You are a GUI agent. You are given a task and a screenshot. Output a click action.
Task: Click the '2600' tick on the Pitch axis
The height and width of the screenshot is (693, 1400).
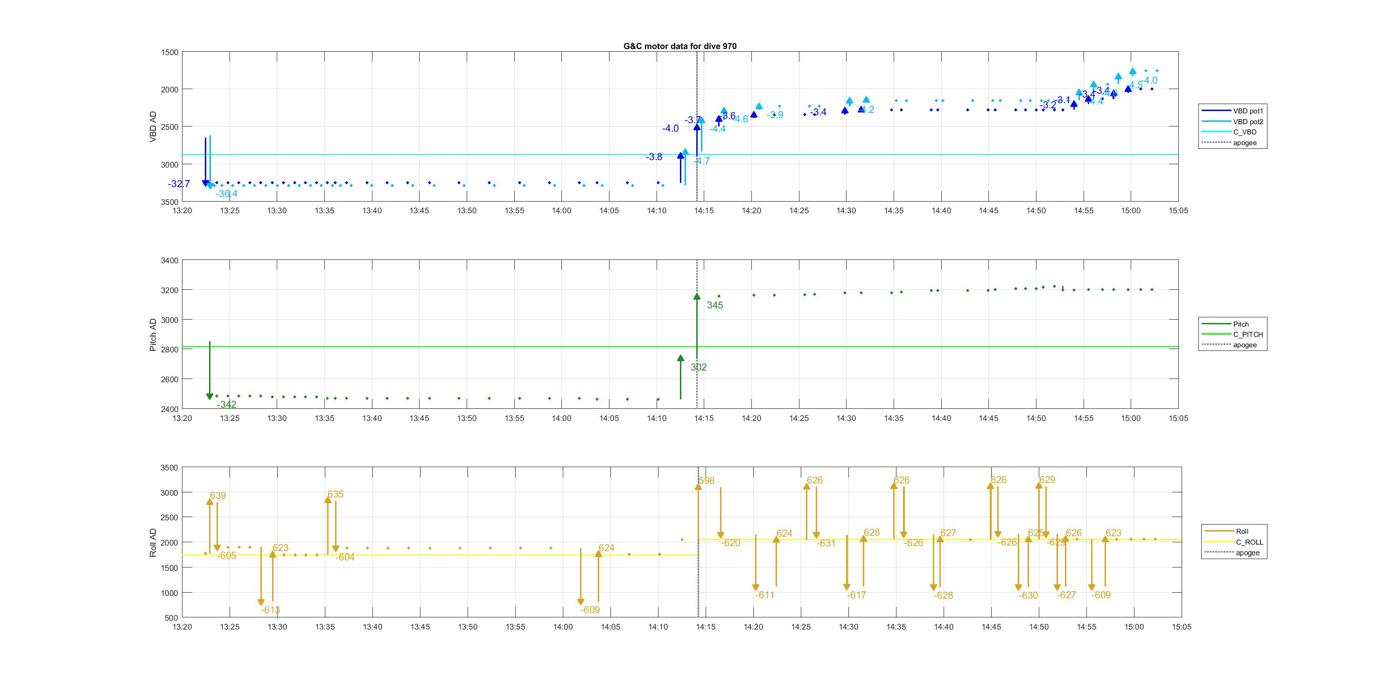(x=170, y=379)
